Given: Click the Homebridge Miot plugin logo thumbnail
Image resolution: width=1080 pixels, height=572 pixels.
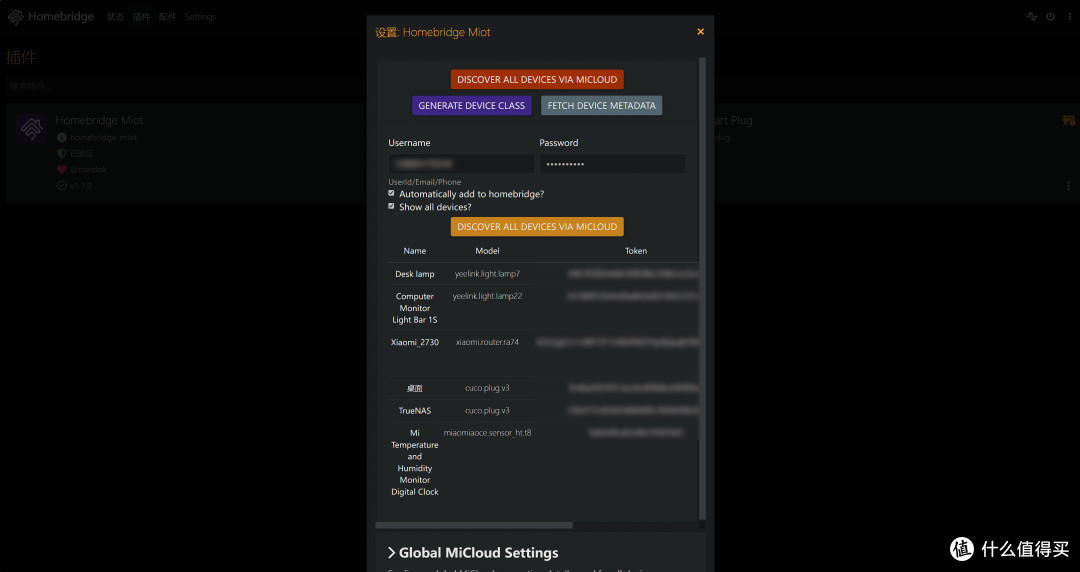Looking at the screenshot, I should coord(32,129).
